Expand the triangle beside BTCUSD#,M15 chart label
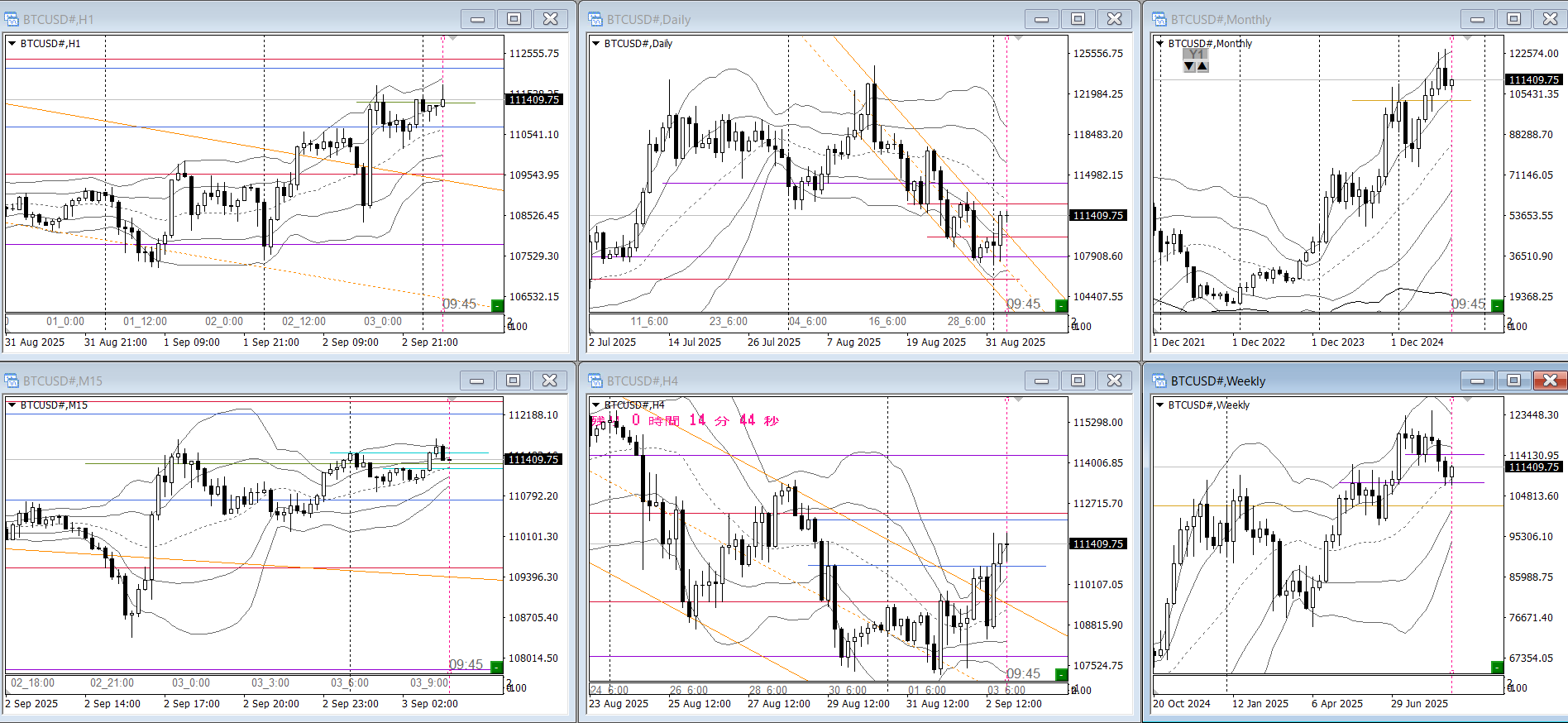This screenshot has height=723, width=1568. click(x=12, y=405)
